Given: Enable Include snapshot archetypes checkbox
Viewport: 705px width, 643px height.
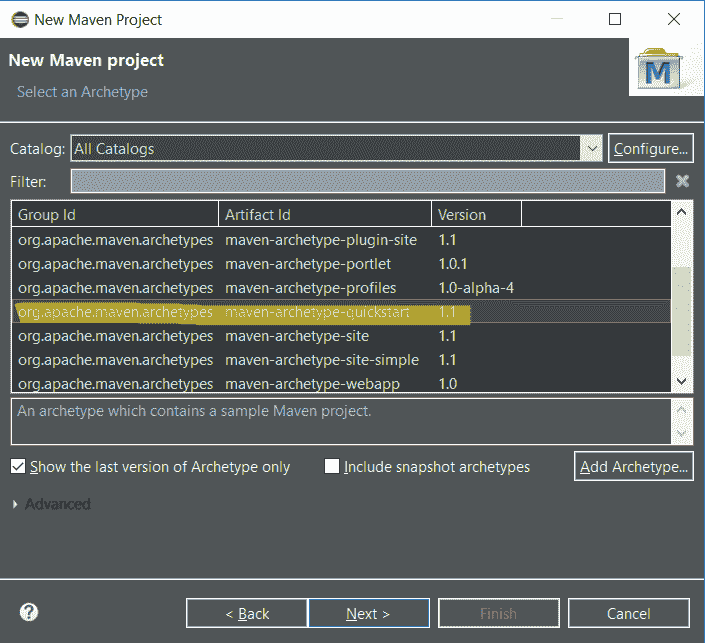Looking at the screenshot, I should [x=332, y=466].
